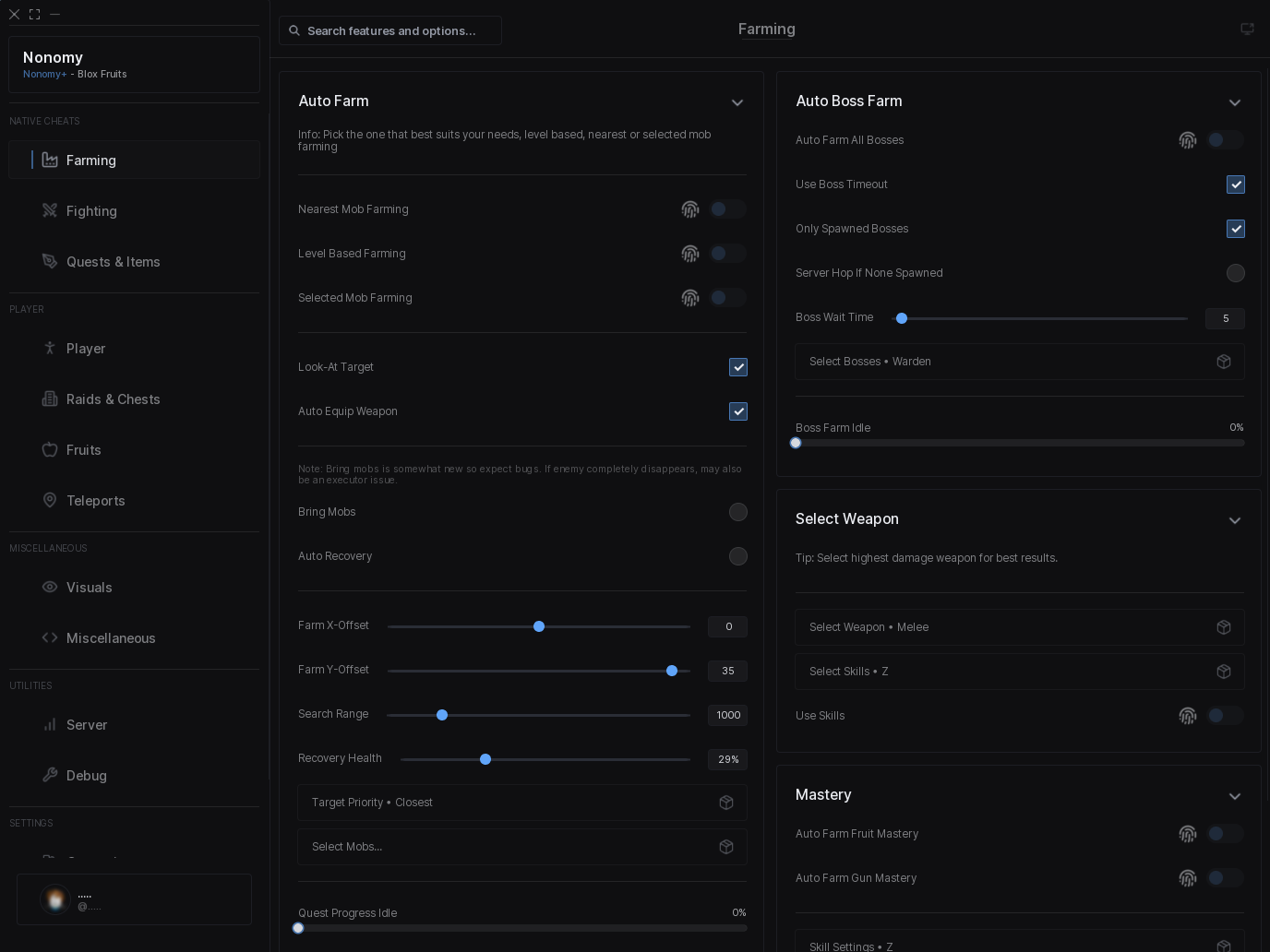The image size is (1270, 952).
Task: Open the Select Mobs... dropdown
Action: click(x=522, y=847)
